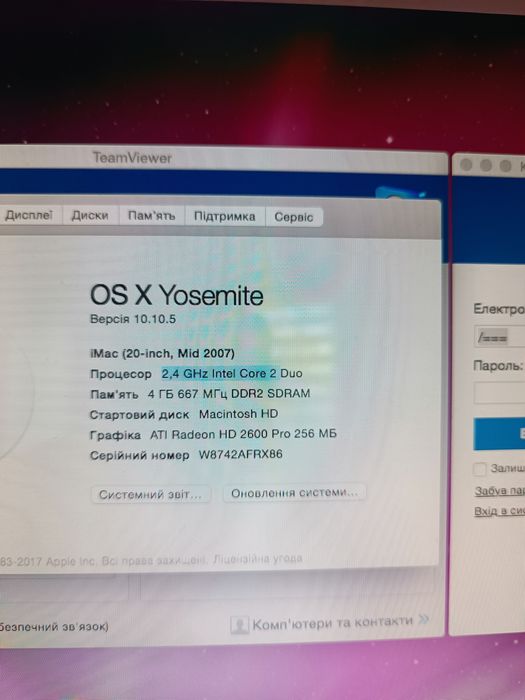Click the ATI Radeon HD 2600 Pro 256 МБ text
Image resolution: width=525 pixels, height=700 pixels.
(x=243, y=434)
